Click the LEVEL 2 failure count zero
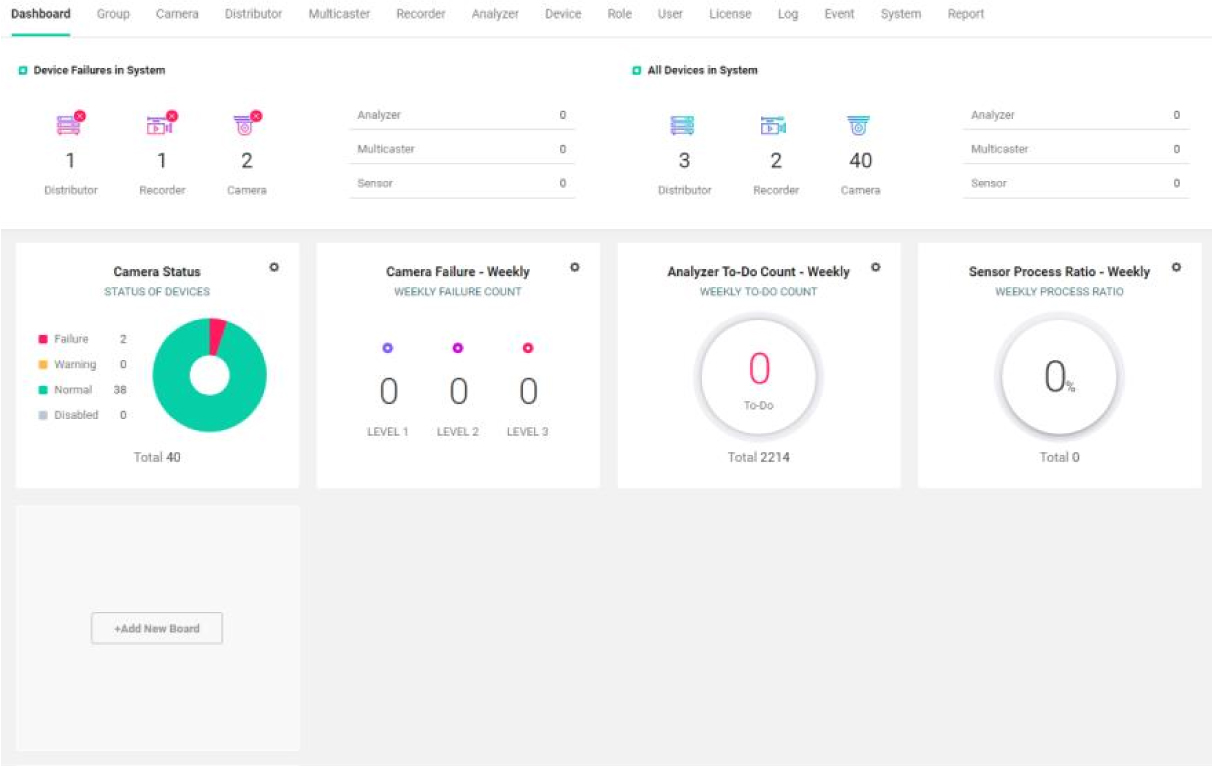The image size is (1212, 766). (458, 391)
